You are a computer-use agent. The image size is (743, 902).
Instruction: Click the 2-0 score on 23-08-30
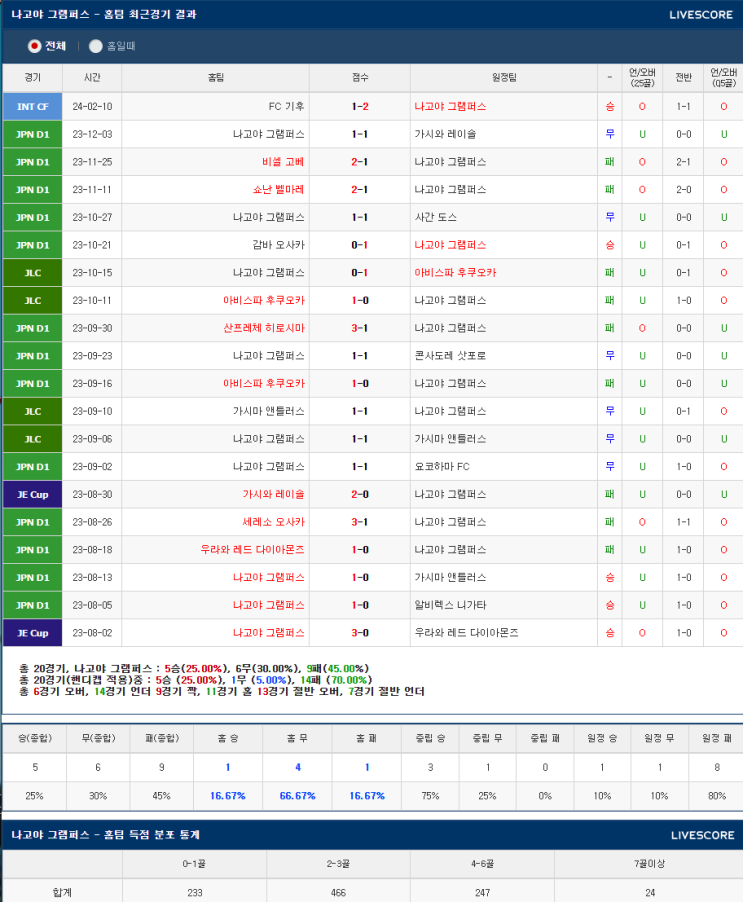tap(360, 495)
